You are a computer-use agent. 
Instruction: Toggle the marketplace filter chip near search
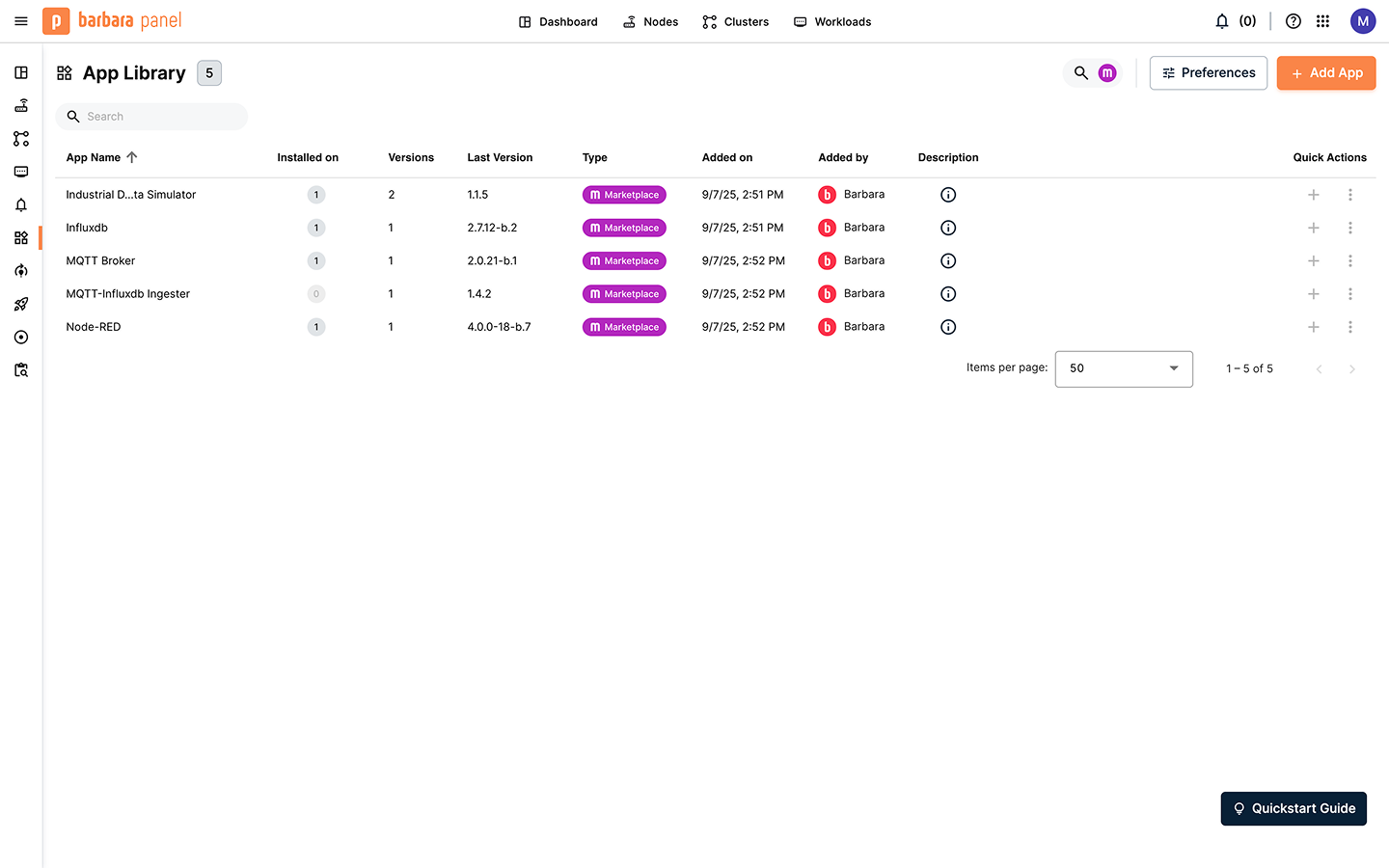pos(1107,73)
